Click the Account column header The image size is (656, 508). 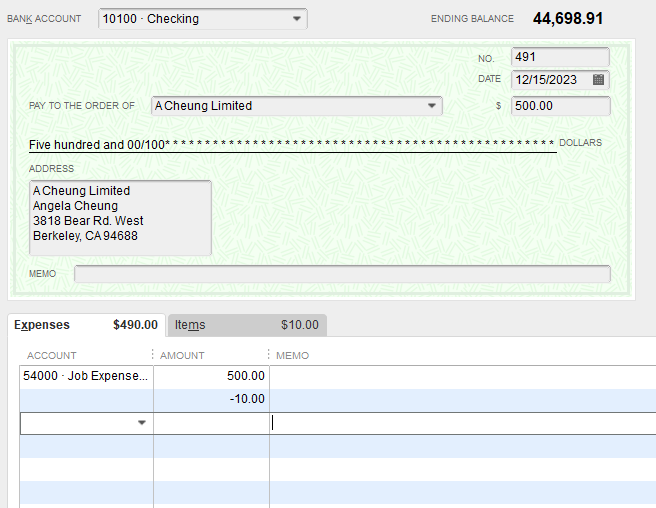click(51, 356)
